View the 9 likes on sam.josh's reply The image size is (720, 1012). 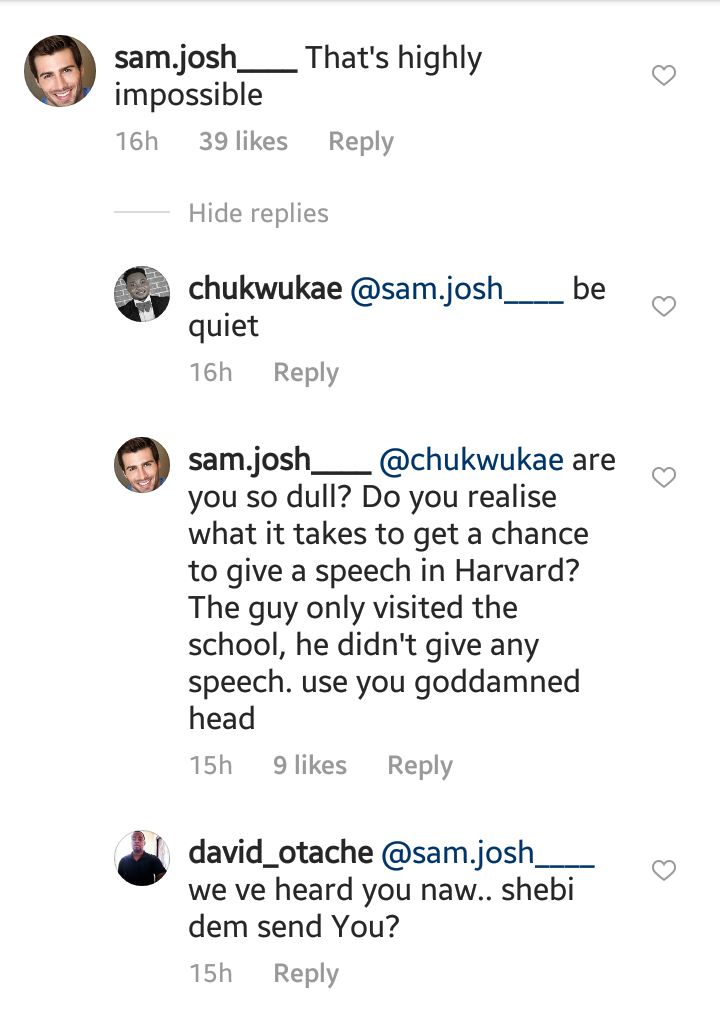coord(310,766)
